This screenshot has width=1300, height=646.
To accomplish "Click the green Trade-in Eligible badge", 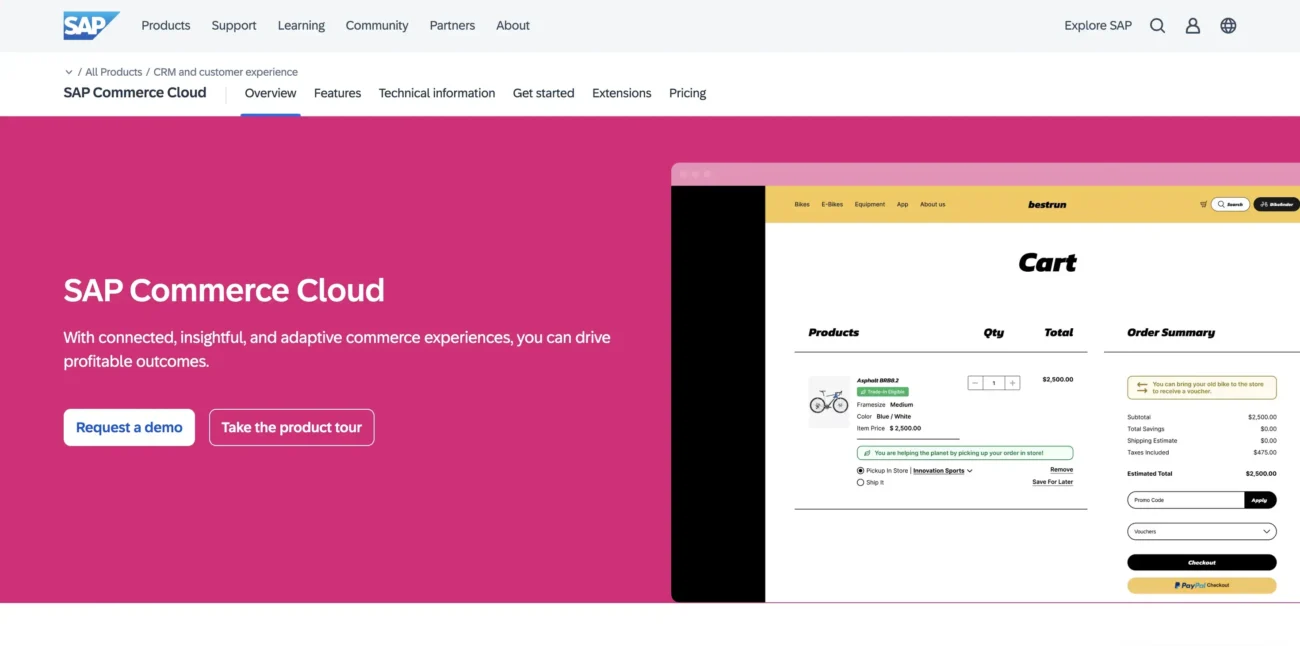I will [x=881, y=391].
